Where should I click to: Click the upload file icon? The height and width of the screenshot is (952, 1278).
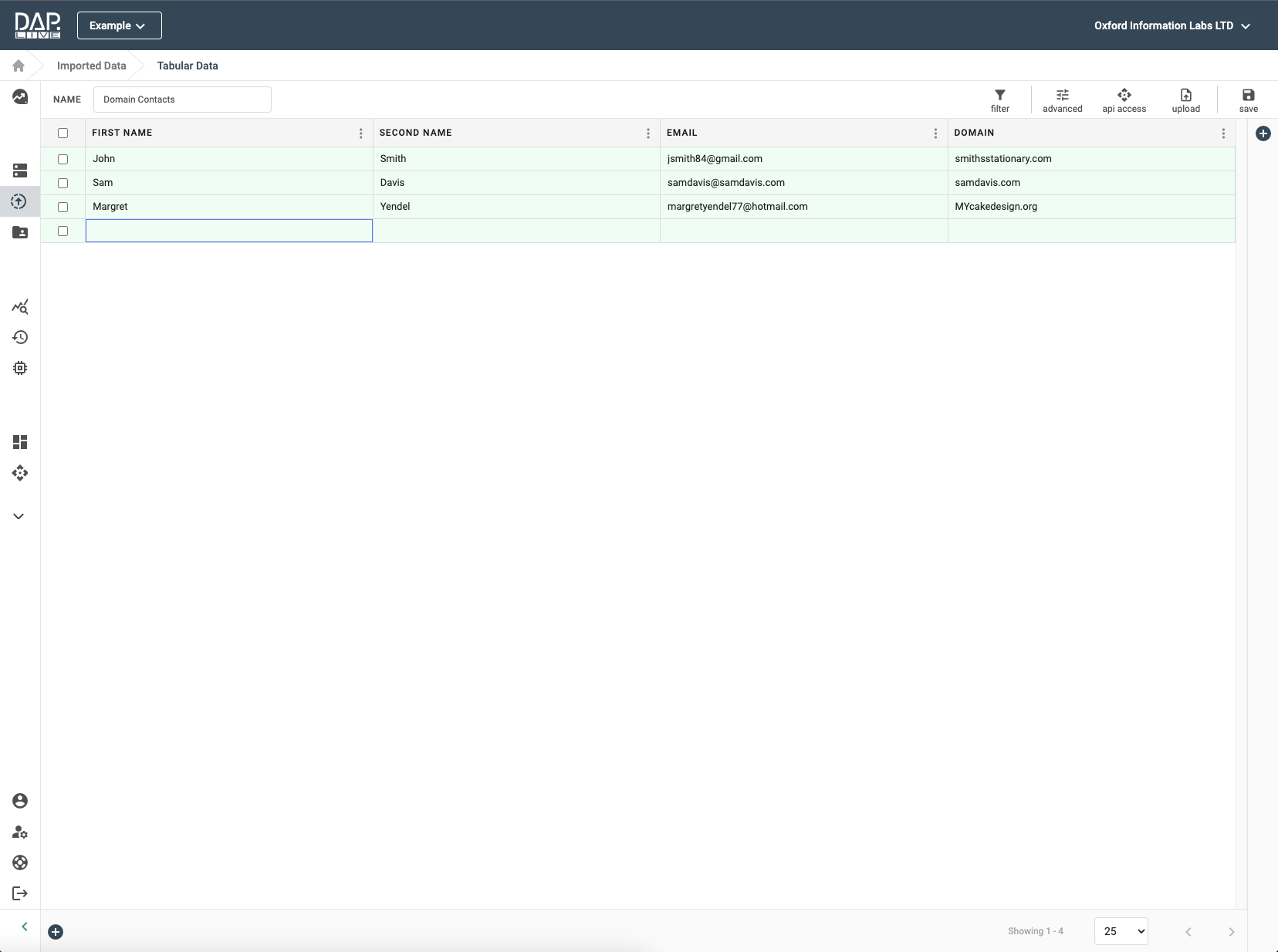(1185, 96)
